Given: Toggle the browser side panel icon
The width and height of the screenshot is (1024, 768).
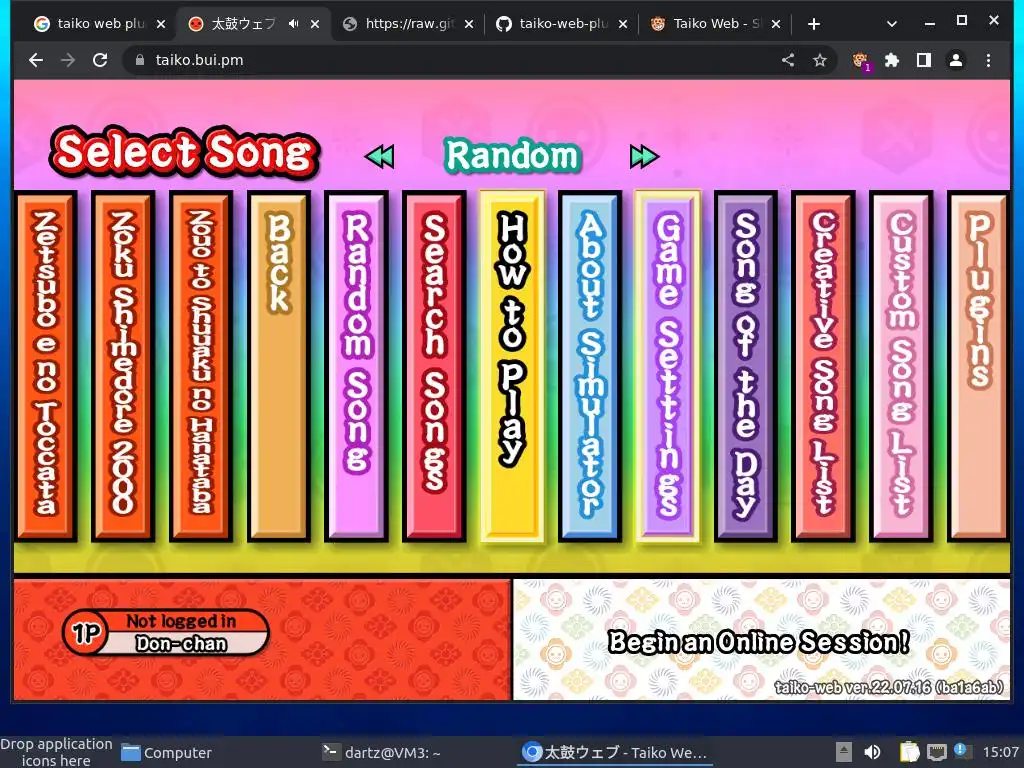Looking at the screenshot, I should (923, 60).
